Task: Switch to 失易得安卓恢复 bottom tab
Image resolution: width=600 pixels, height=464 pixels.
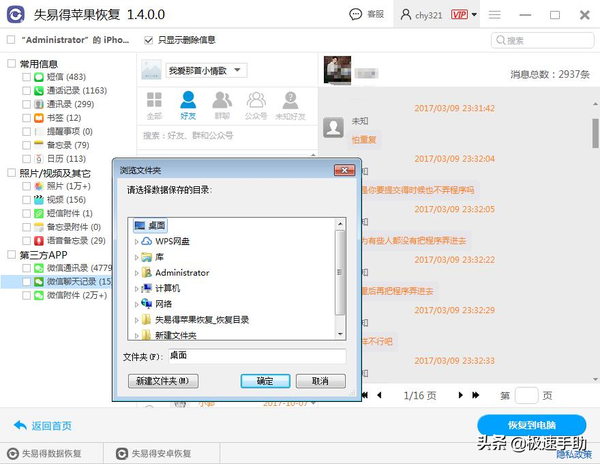Action: tap(161, 454)
